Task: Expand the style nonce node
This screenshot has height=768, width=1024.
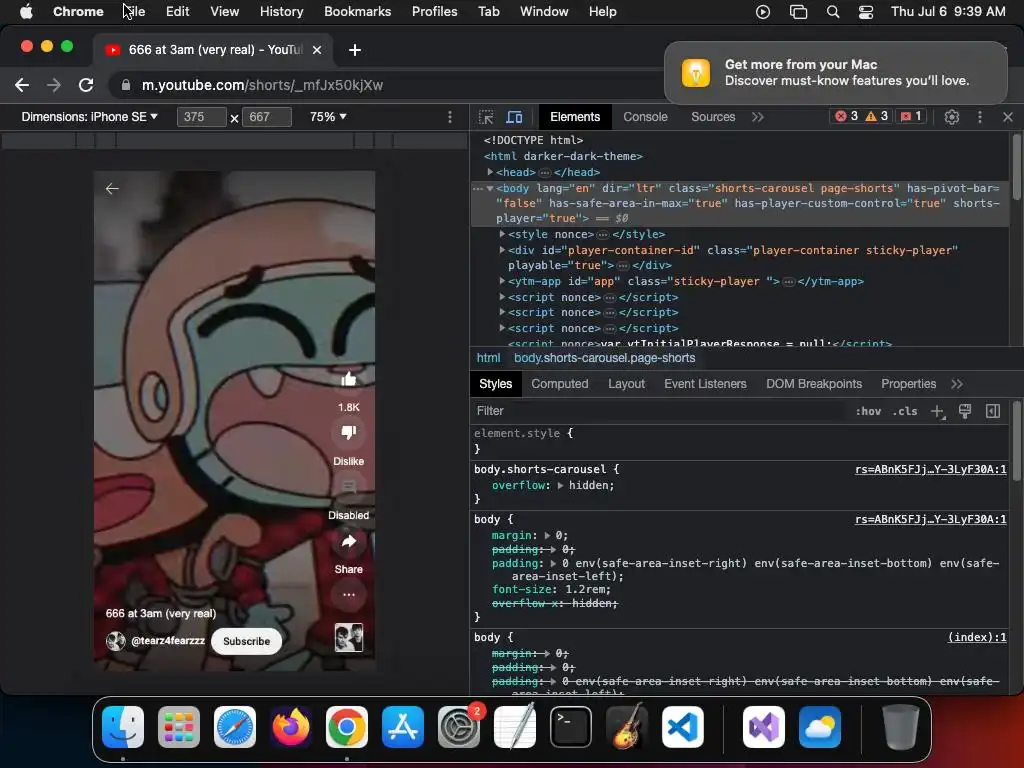Action: (x=502, y=234)
